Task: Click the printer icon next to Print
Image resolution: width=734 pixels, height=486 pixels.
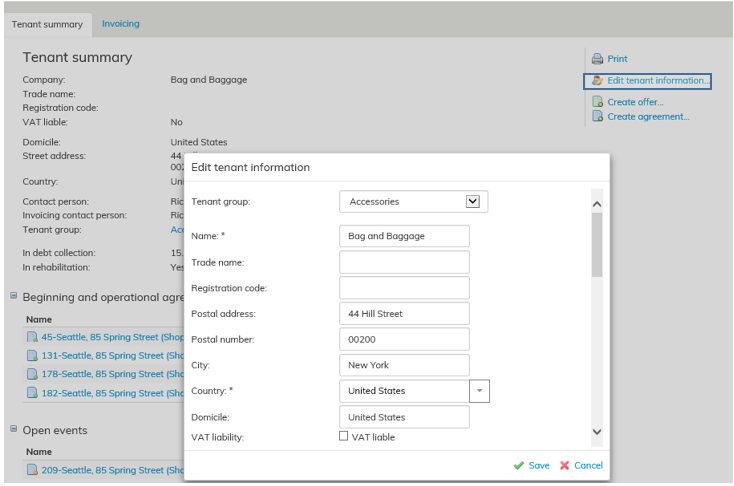Action: point(597,59)
